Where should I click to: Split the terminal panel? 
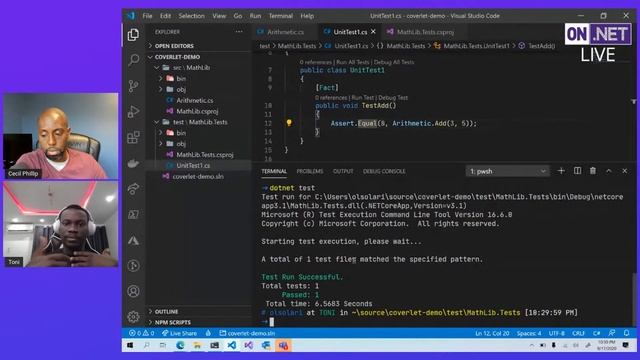577,171
